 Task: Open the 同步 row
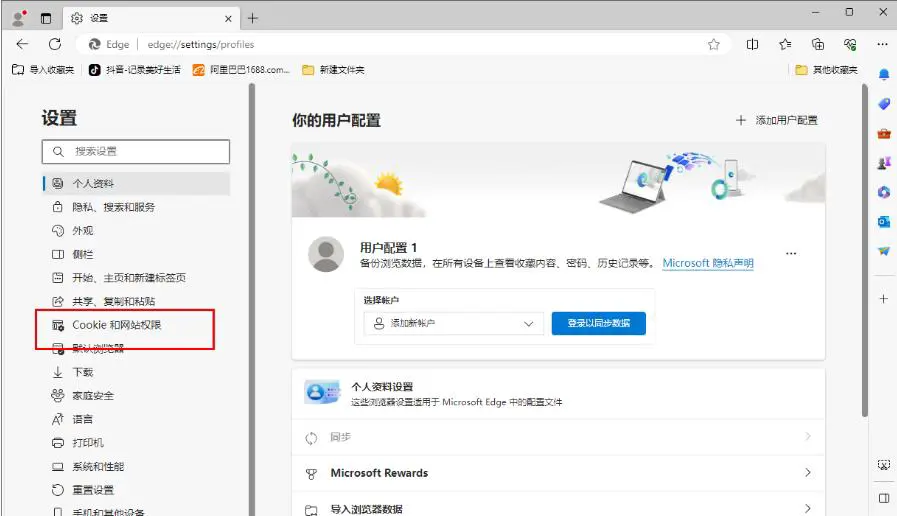(x=558, y=438)
